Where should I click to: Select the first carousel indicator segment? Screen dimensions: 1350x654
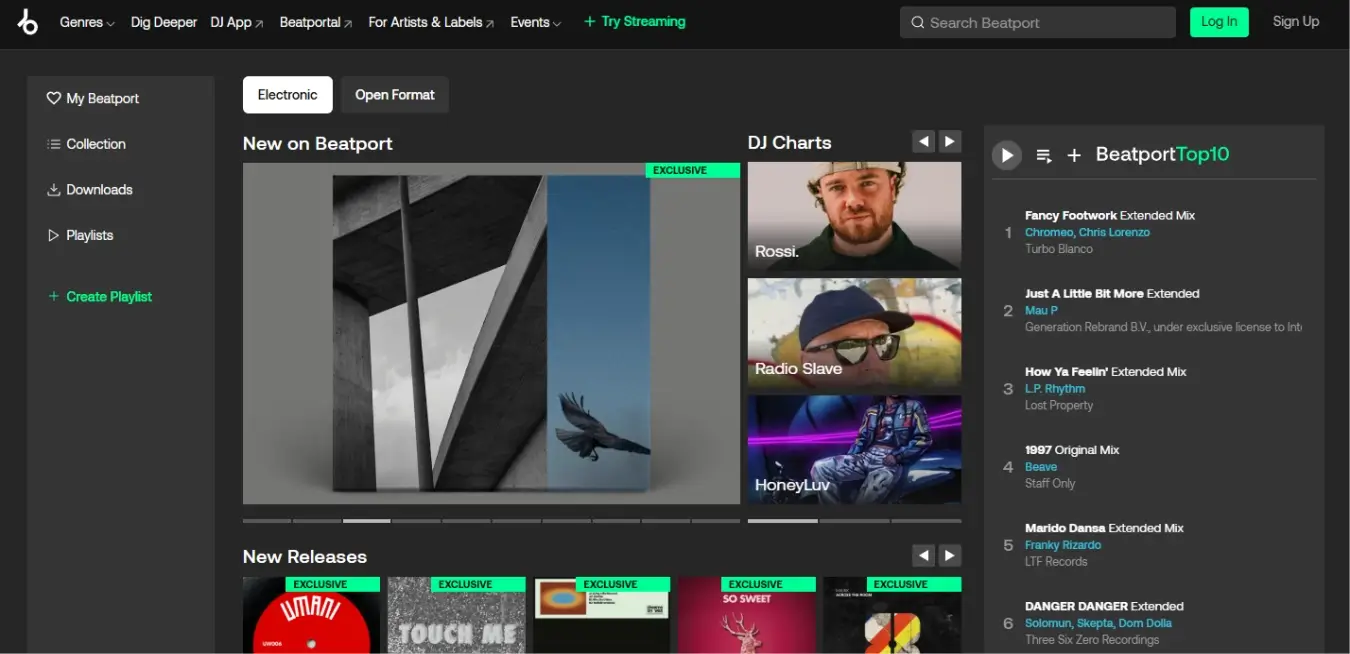click(x=267, y=521)
